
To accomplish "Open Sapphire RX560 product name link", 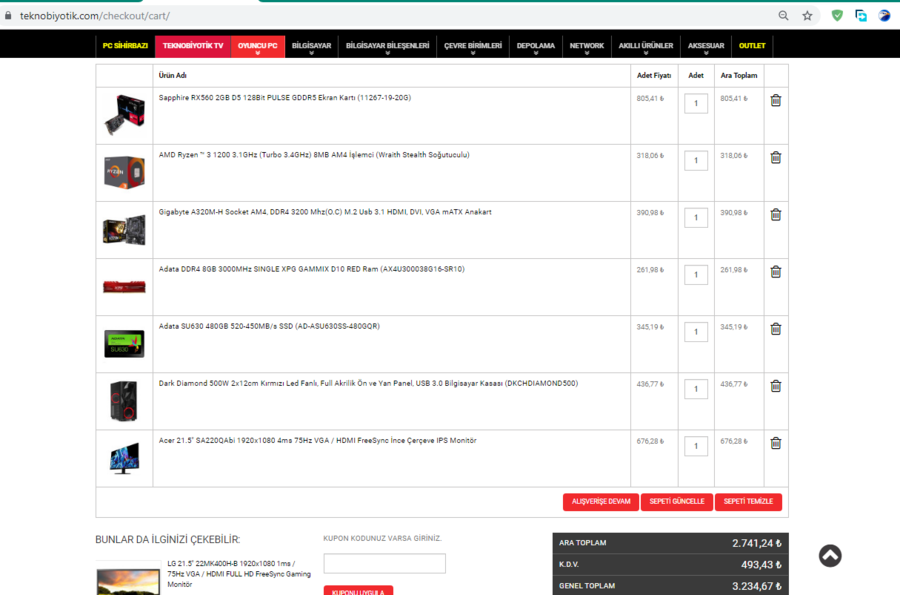I will [x=285, y=98].
